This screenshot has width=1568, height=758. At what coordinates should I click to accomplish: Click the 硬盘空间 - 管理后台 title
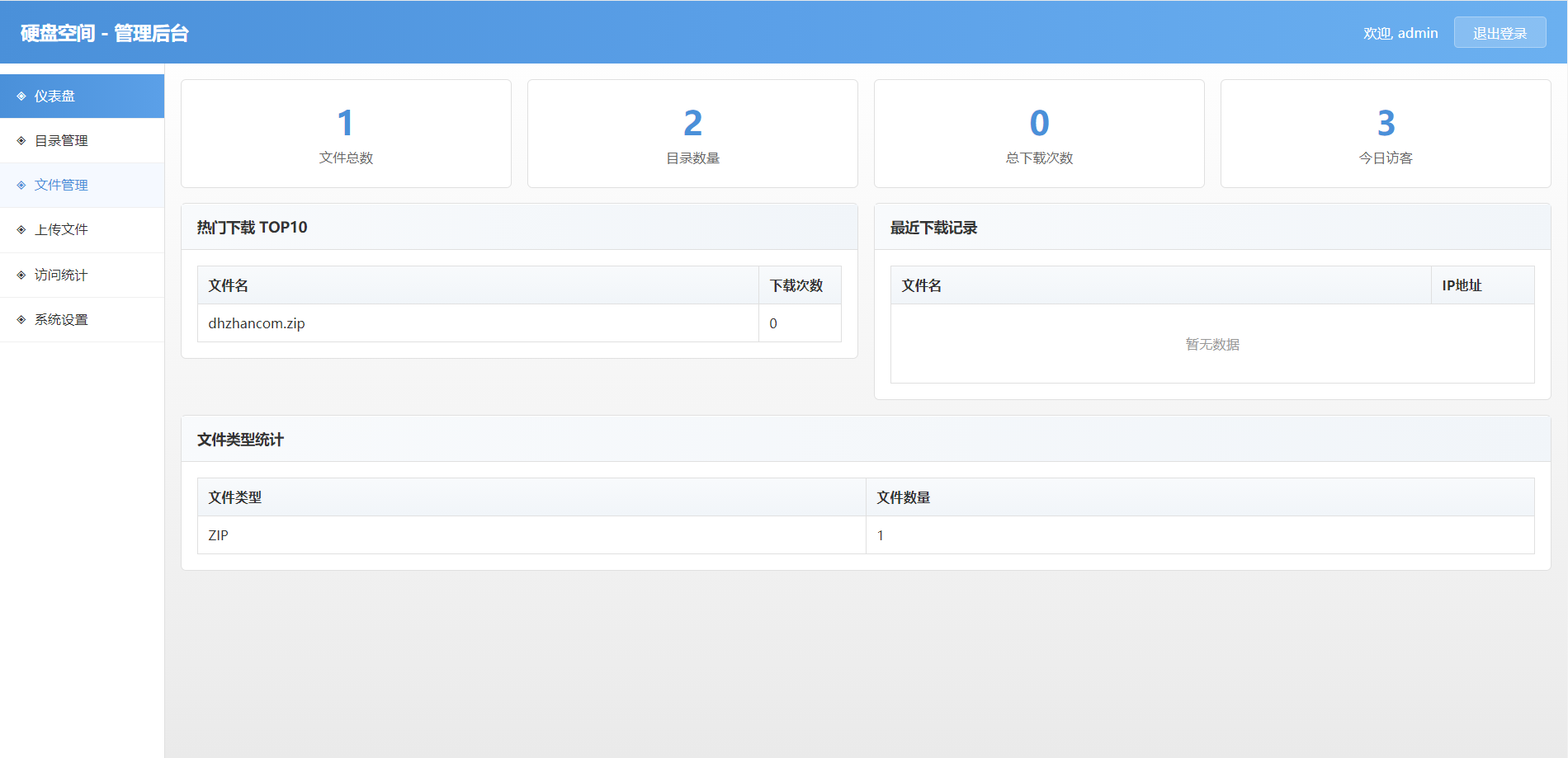105,33
